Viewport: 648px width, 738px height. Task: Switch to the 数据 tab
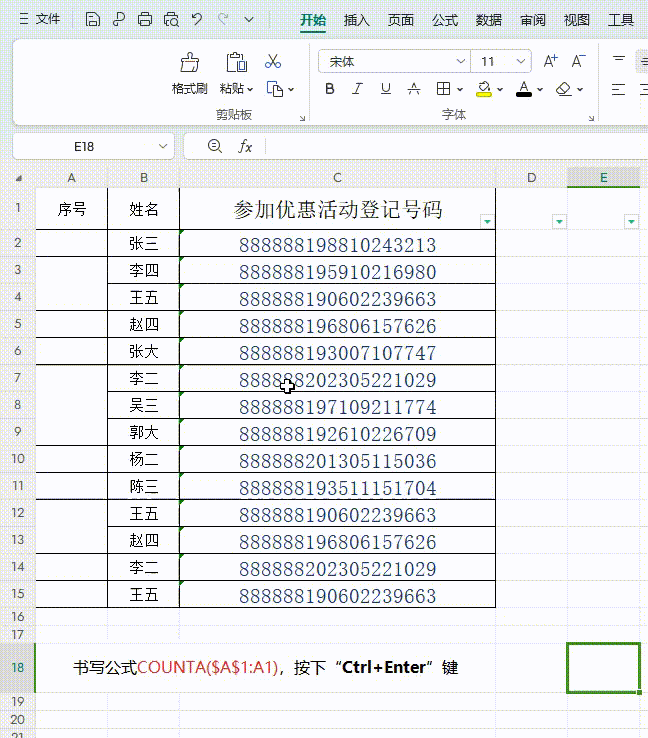488,20
